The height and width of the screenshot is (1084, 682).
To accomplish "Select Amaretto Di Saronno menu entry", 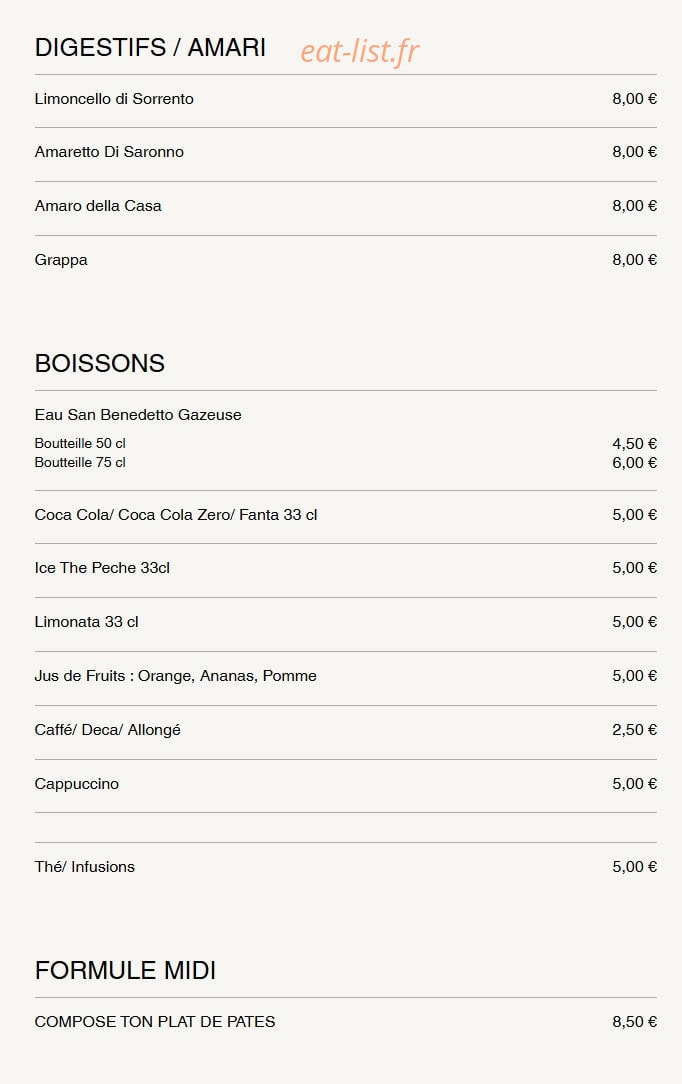I will (109, 152).
